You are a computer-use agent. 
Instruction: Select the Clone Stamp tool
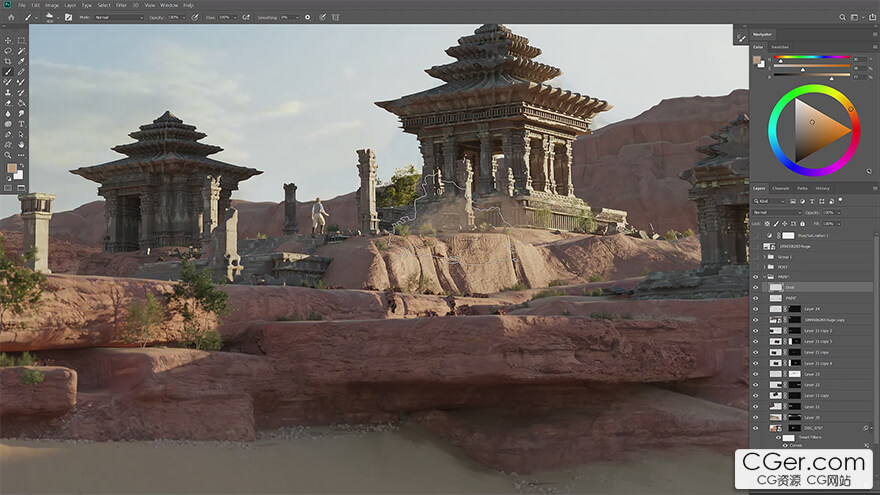click(8, 93)
